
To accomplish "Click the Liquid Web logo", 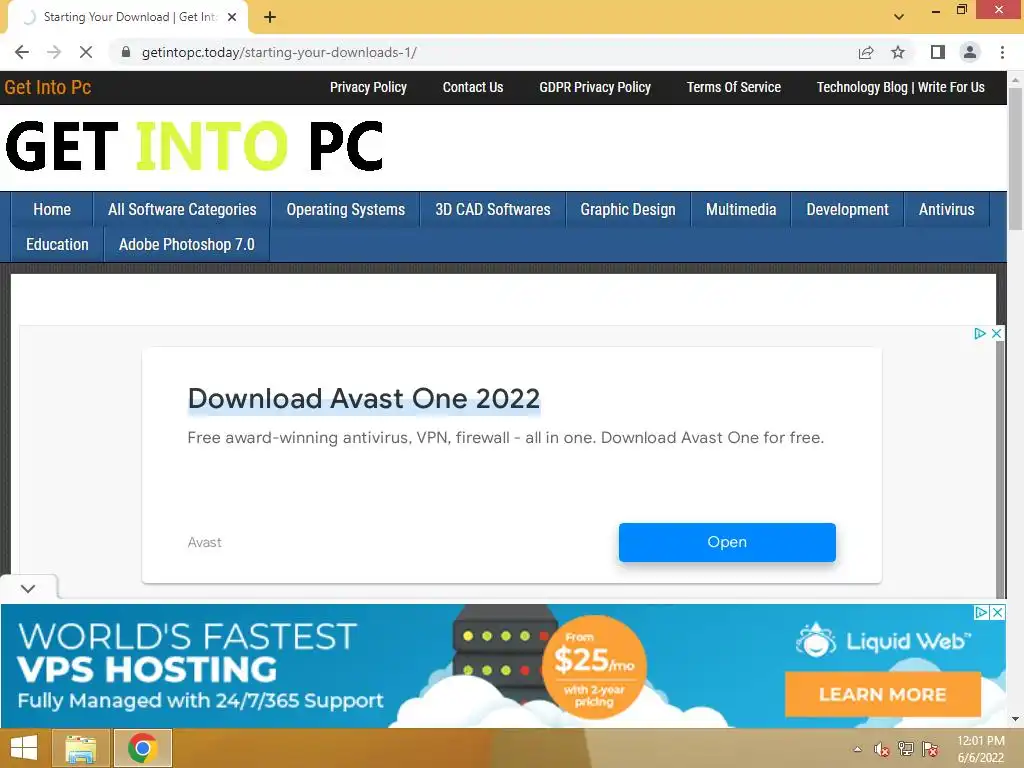I will pyautogui.click(x=883, y=641).
